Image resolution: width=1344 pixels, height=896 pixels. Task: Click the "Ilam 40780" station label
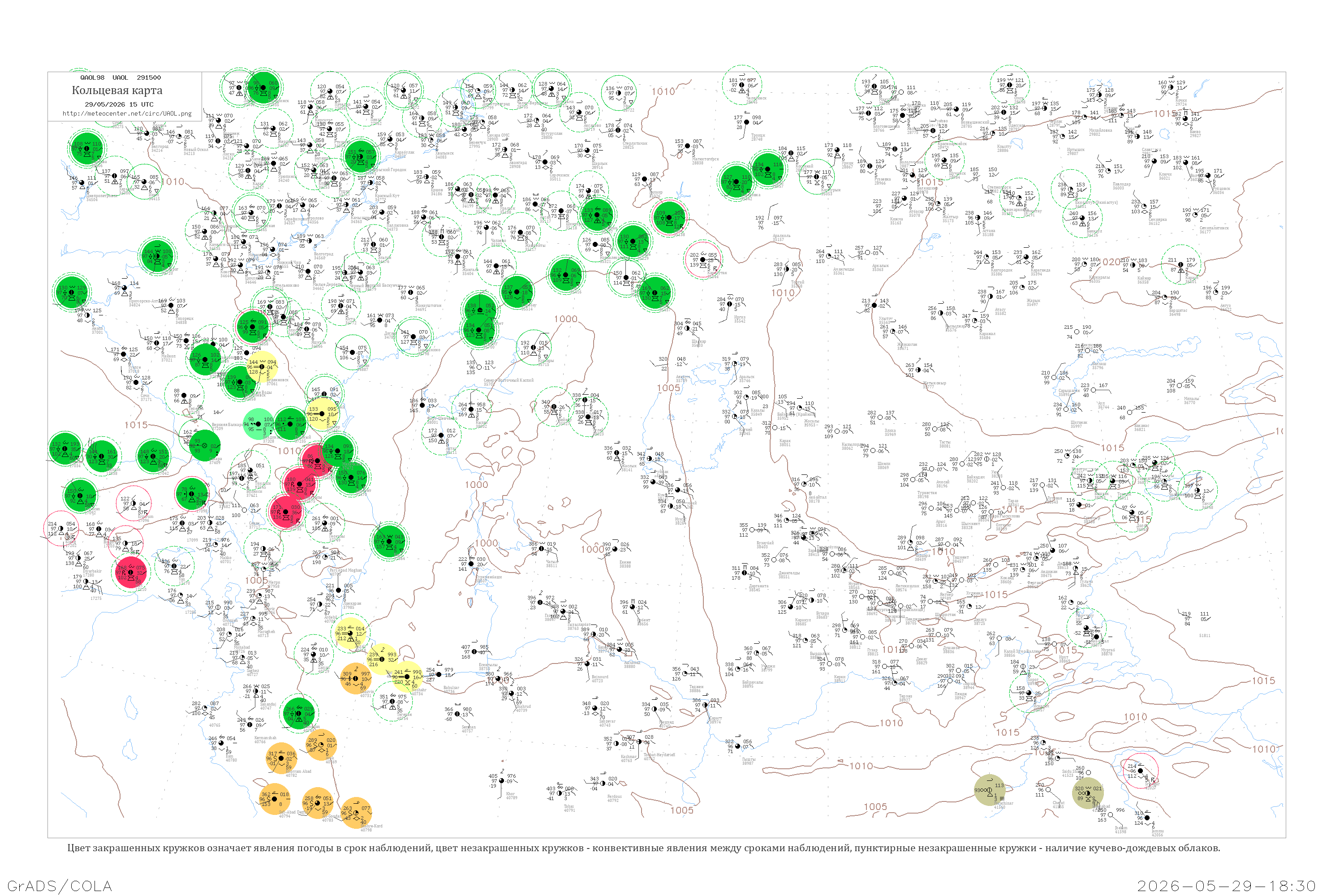[x=231, y=758]
